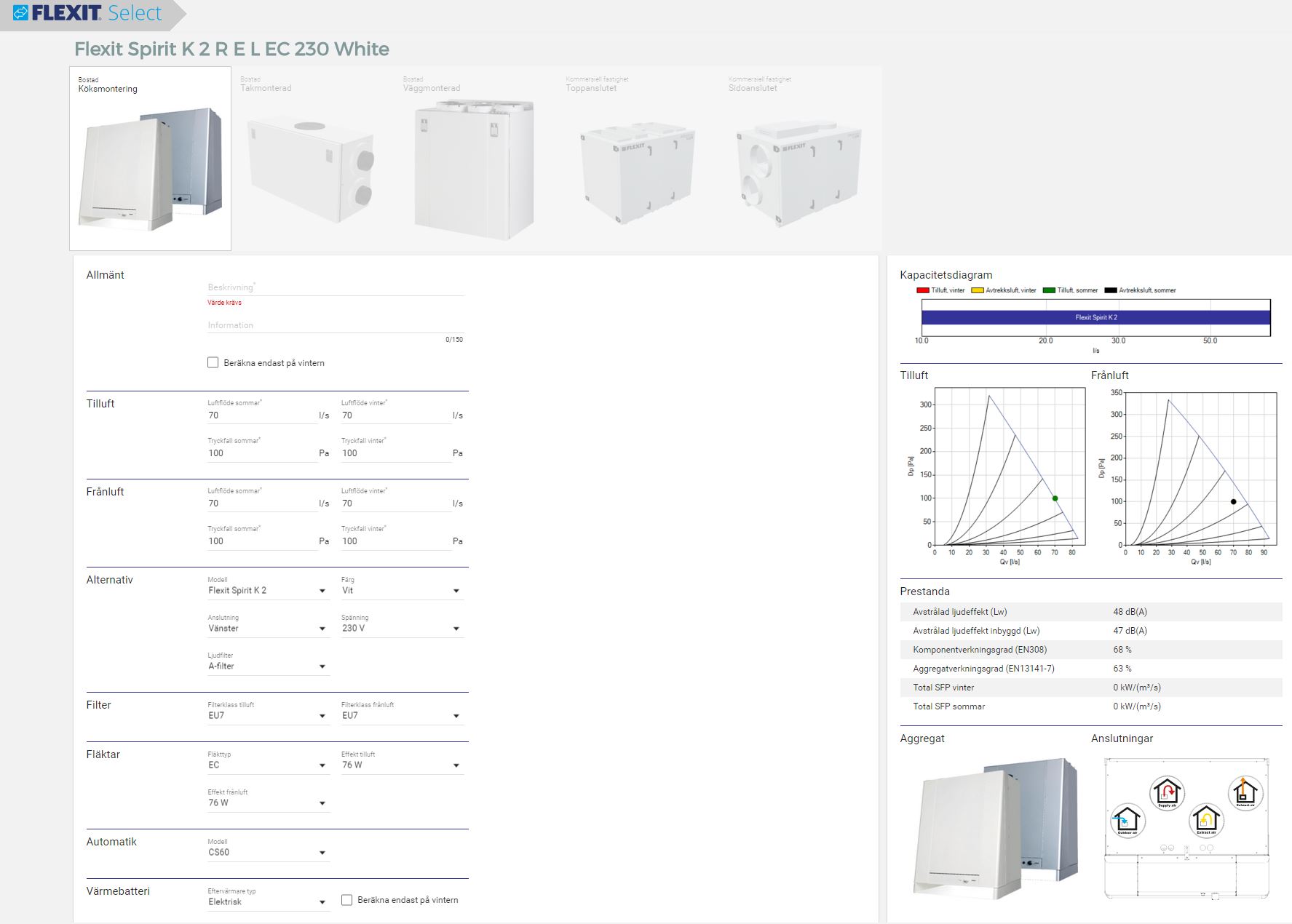Viewport: 1292px width, 924px height.
Task: Open the Eftervärmare typ dropdown showing Elektrisk
Action: click(x=268, y=902)
